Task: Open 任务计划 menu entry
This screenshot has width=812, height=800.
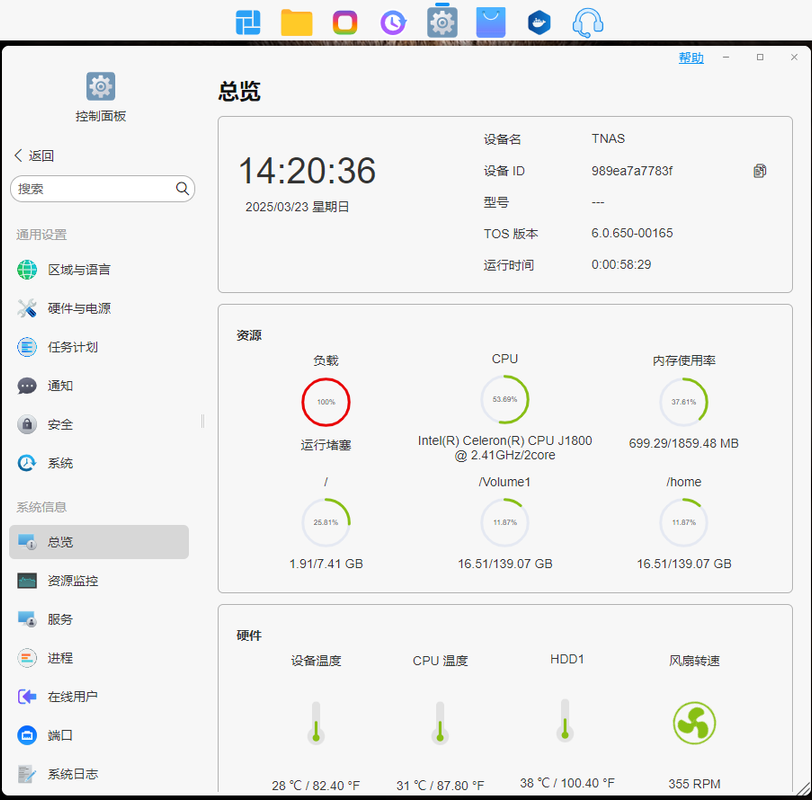Action: coord(72,347)
